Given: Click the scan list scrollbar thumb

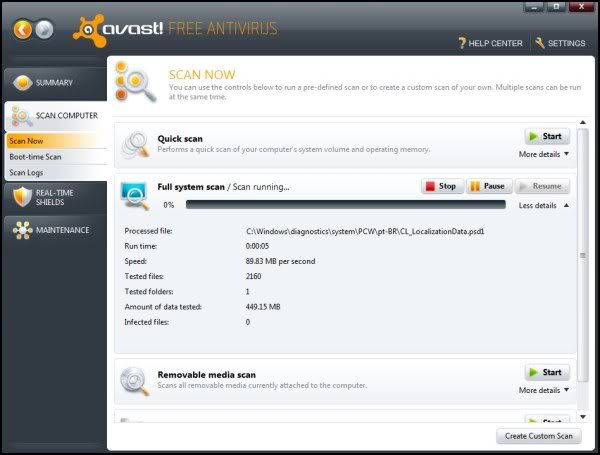Looking at the screenshot, I should 583,255.
